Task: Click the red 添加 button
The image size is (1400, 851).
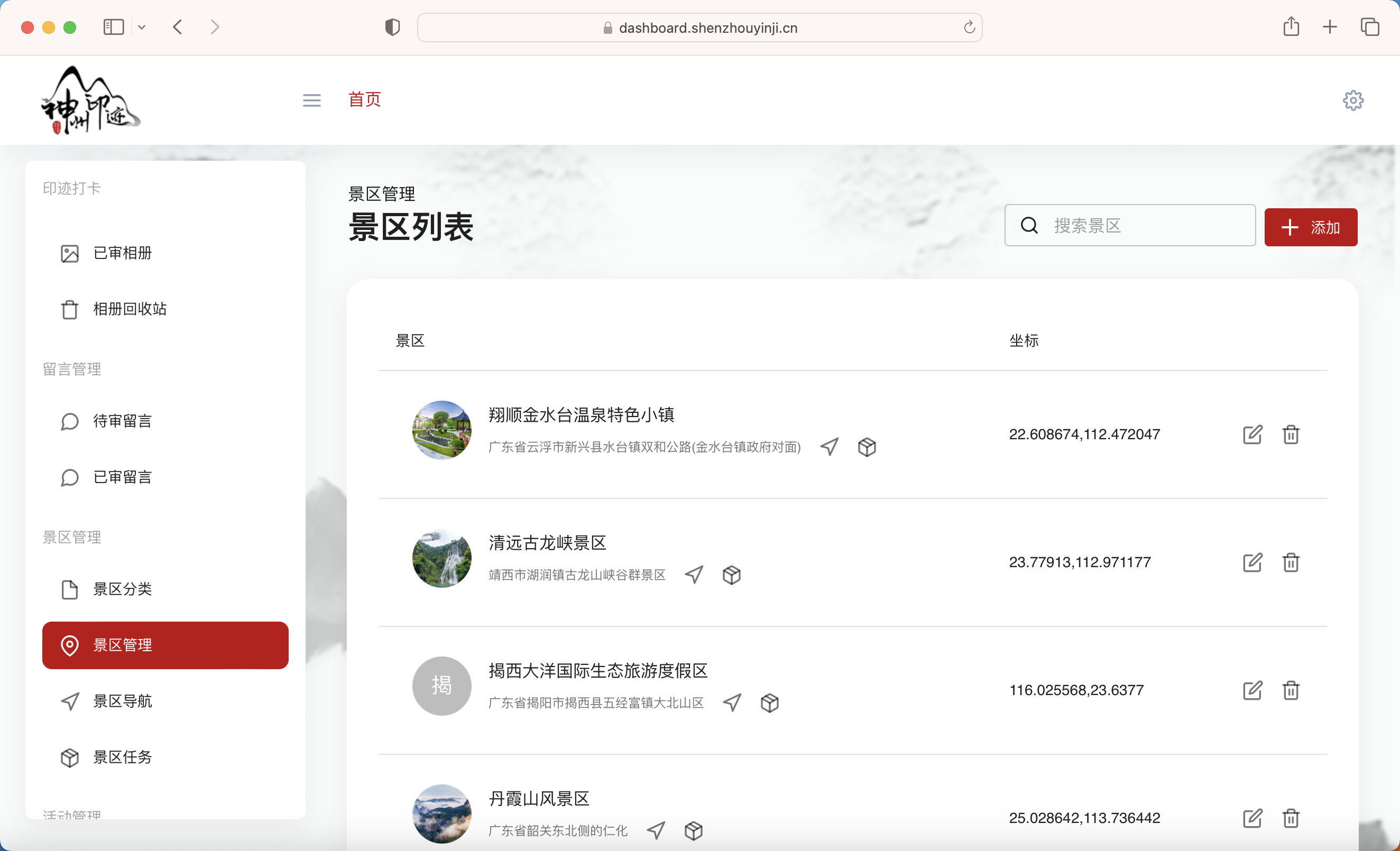Action: (x=1310, y=227)
